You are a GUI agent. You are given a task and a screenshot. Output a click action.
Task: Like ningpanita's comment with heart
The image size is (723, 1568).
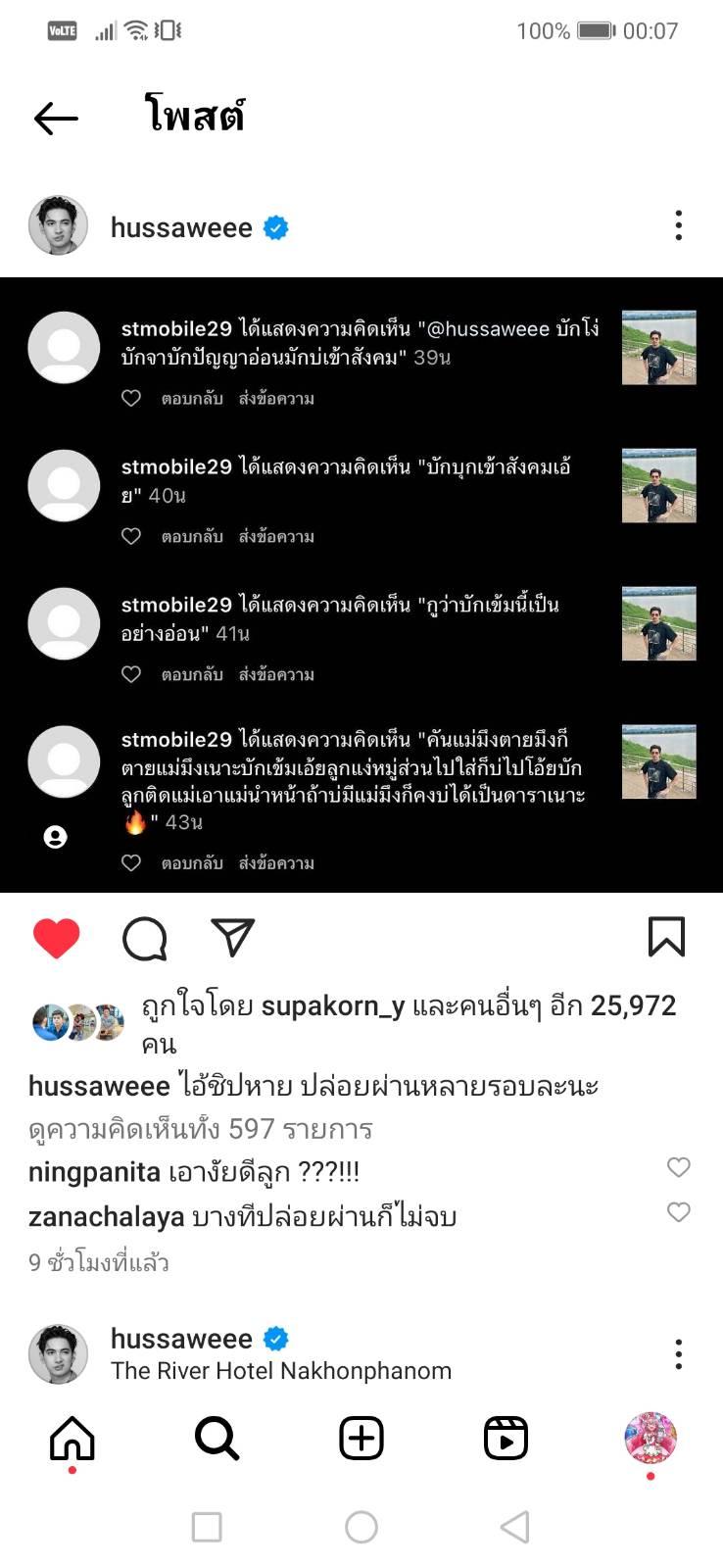click(678, 1167)
